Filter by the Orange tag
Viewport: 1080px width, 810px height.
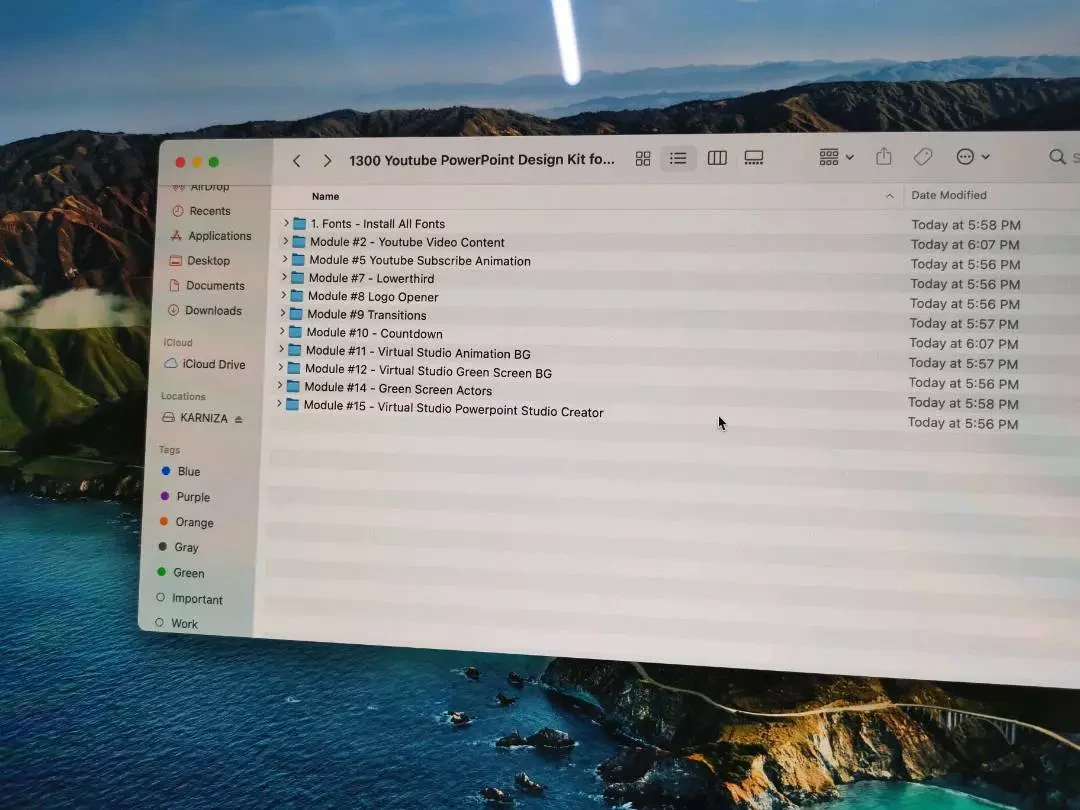click(186, 522)
